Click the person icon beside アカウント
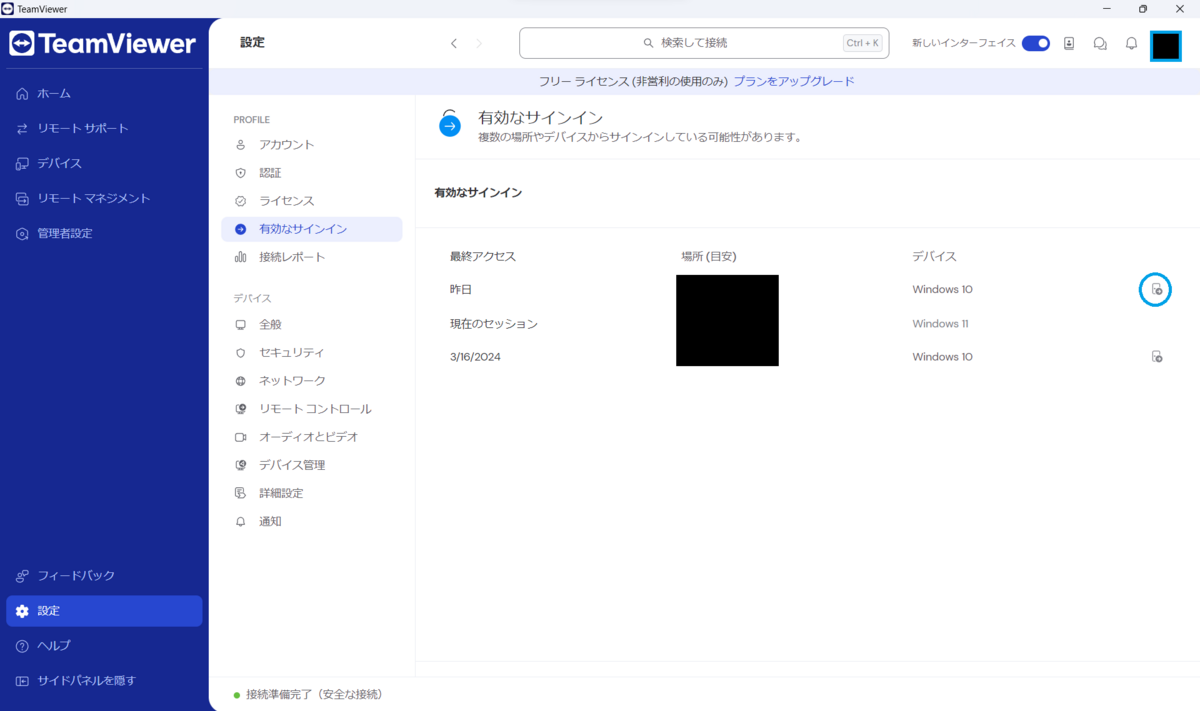Viewport: 1200px width, 711px height. pyautogui.click(x=240, y=145)
